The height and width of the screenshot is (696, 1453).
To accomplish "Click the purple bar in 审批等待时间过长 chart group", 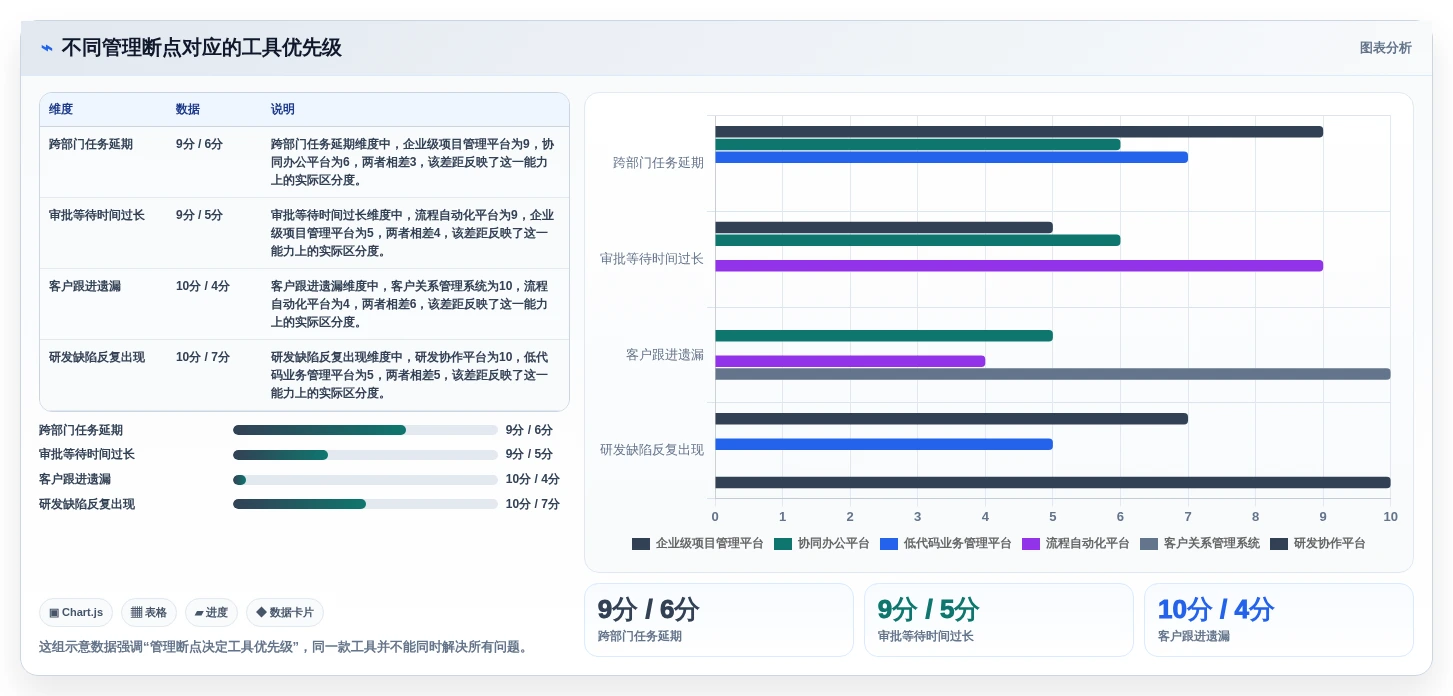I will click(1019, 266).
